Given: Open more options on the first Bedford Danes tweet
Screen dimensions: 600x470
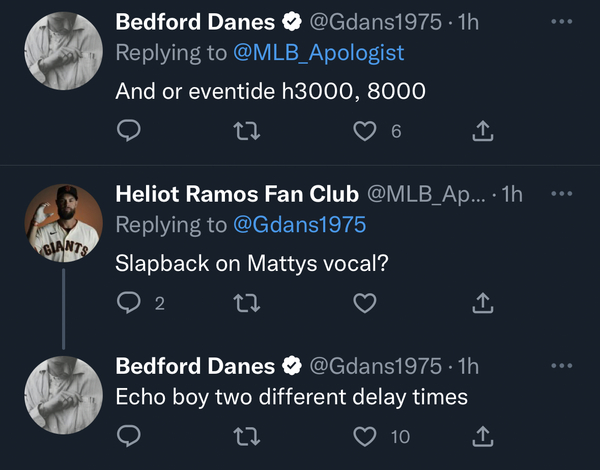Looking at the screenshot, I should coord(562,21).
